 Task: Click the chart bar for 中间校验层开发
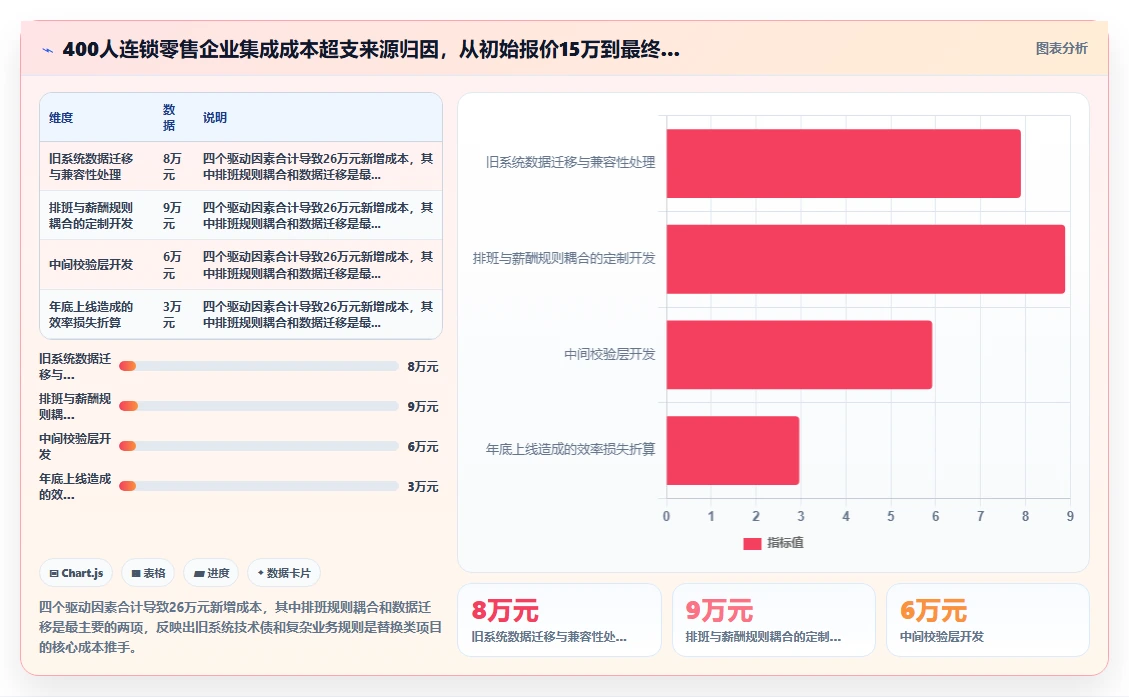click(x=799, y=355)
